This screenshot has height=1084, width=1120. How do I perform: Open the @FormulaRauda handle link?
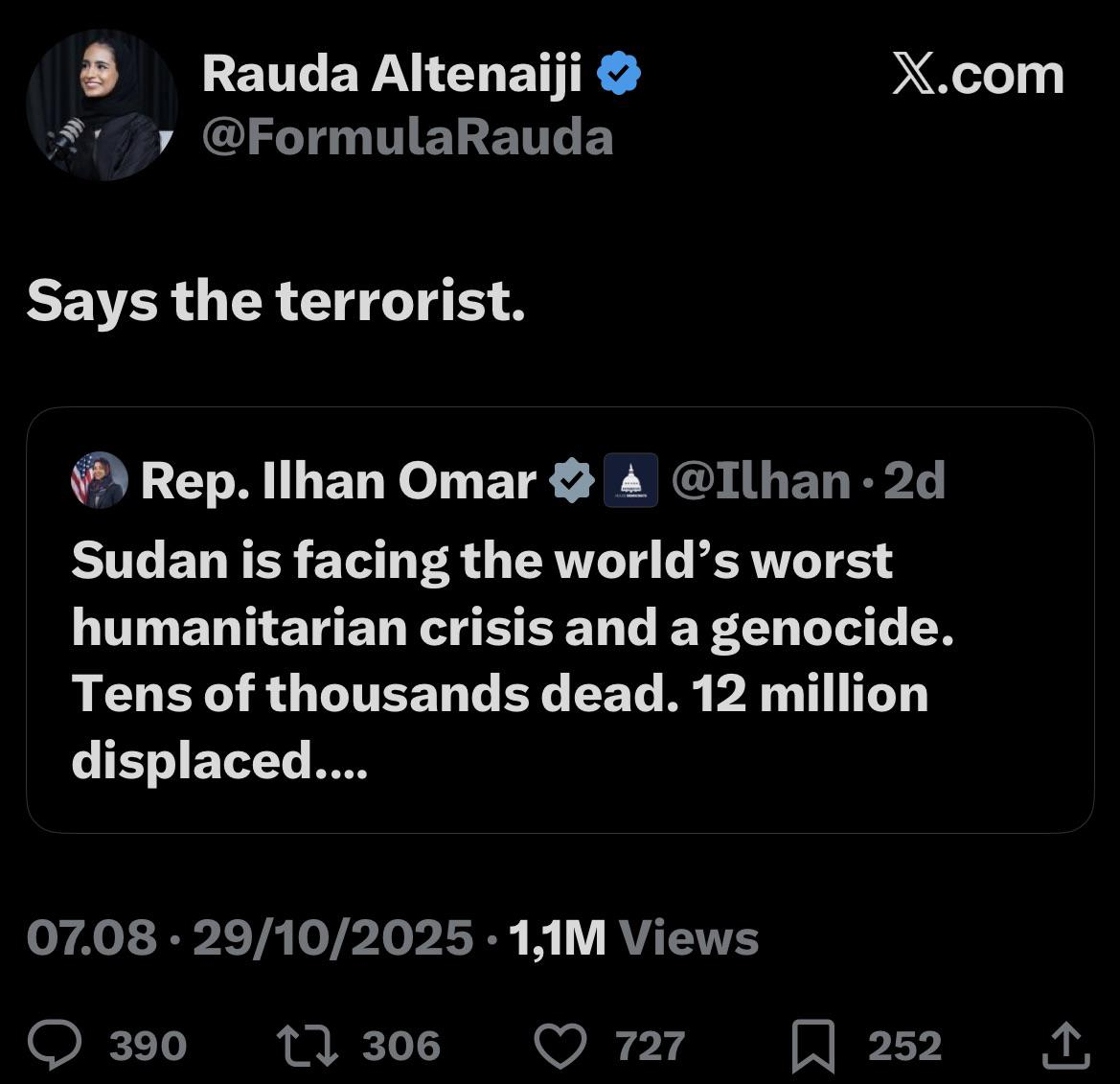pyautogui.click(x=407, y=137)
